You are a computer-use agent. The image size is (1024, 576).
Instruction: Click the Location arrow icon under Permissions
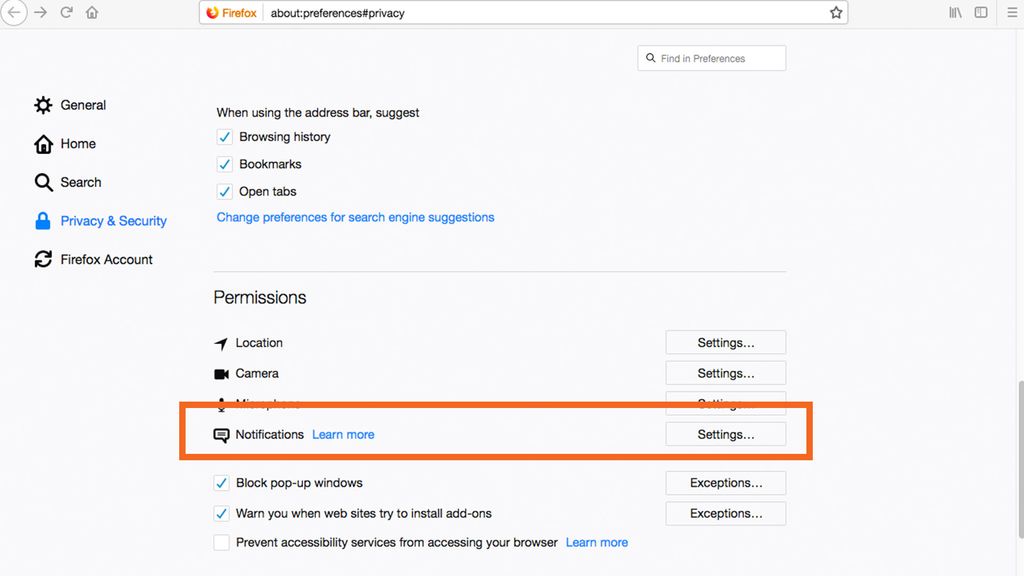(x=221, y=342)
